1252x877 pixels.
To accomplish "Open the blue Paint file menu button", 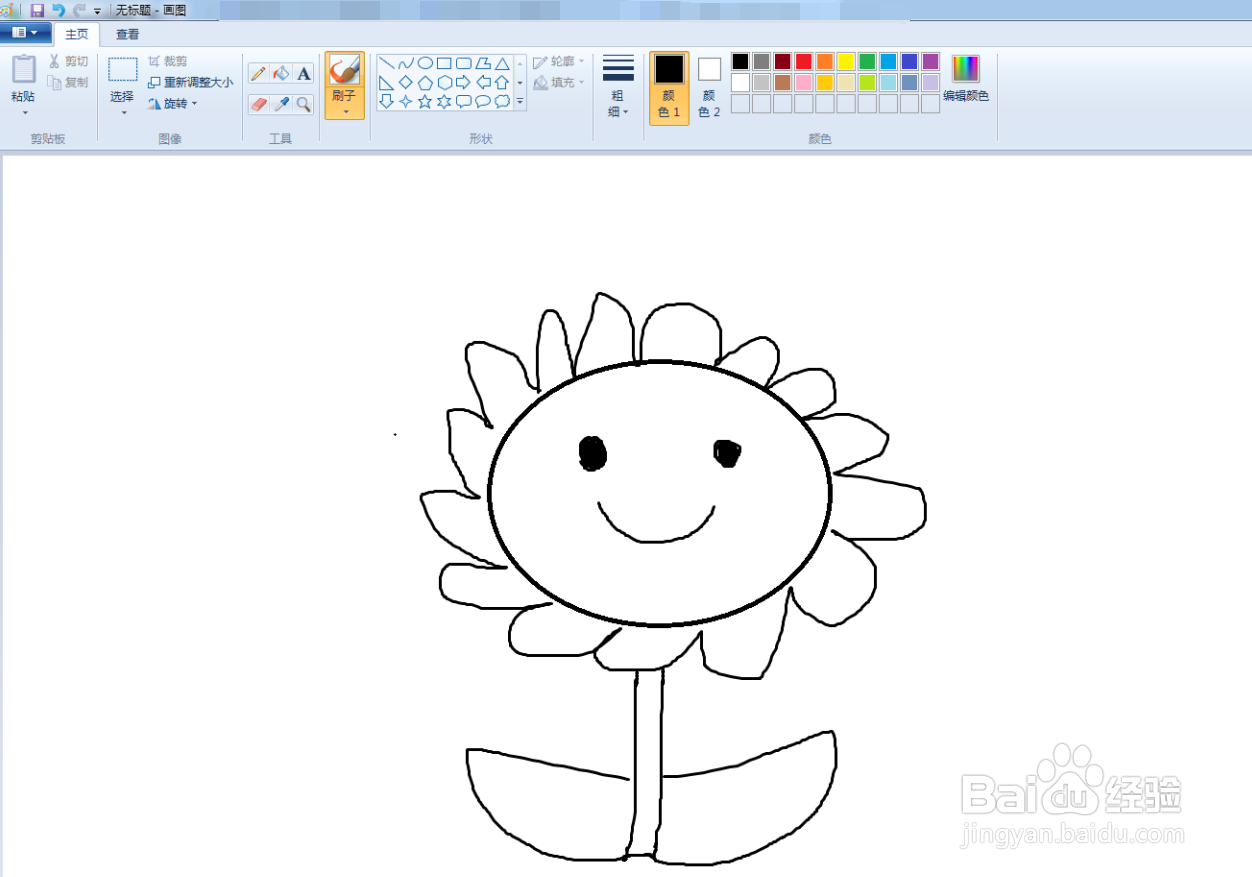I will click(25, 33).
